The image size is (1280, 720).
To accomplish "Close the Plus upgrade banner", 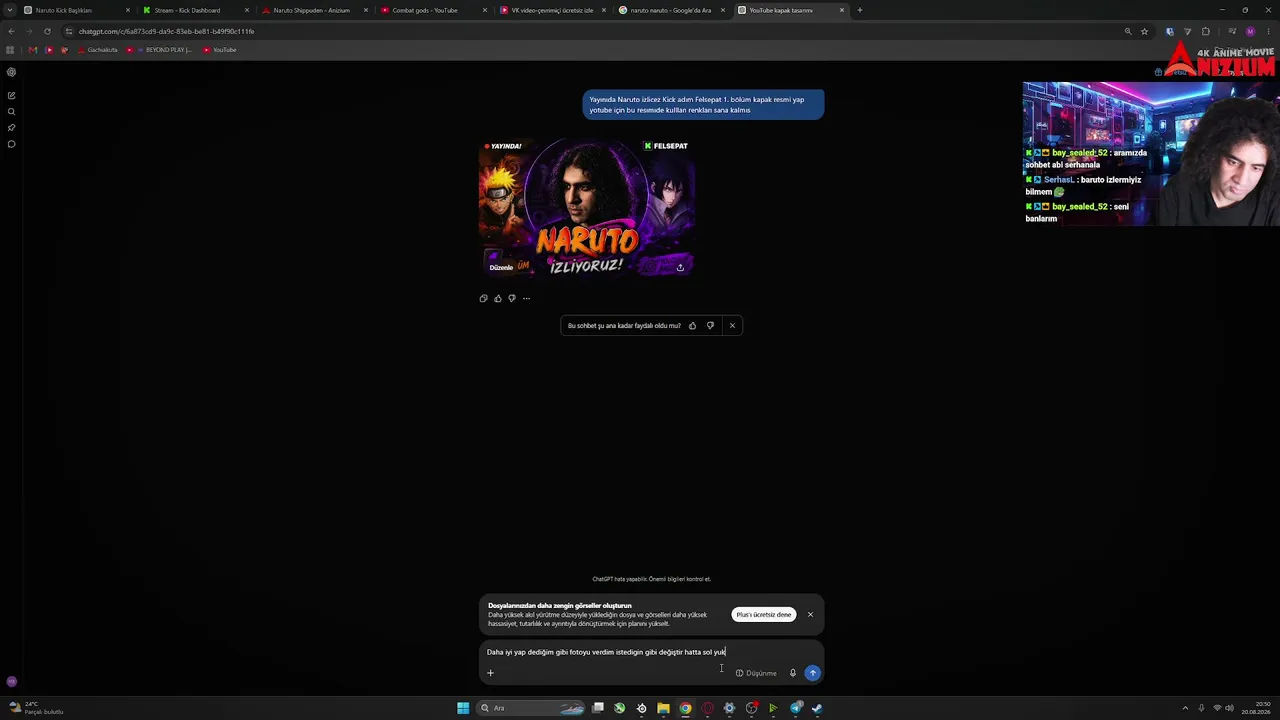I will click(x=810, y=614).
